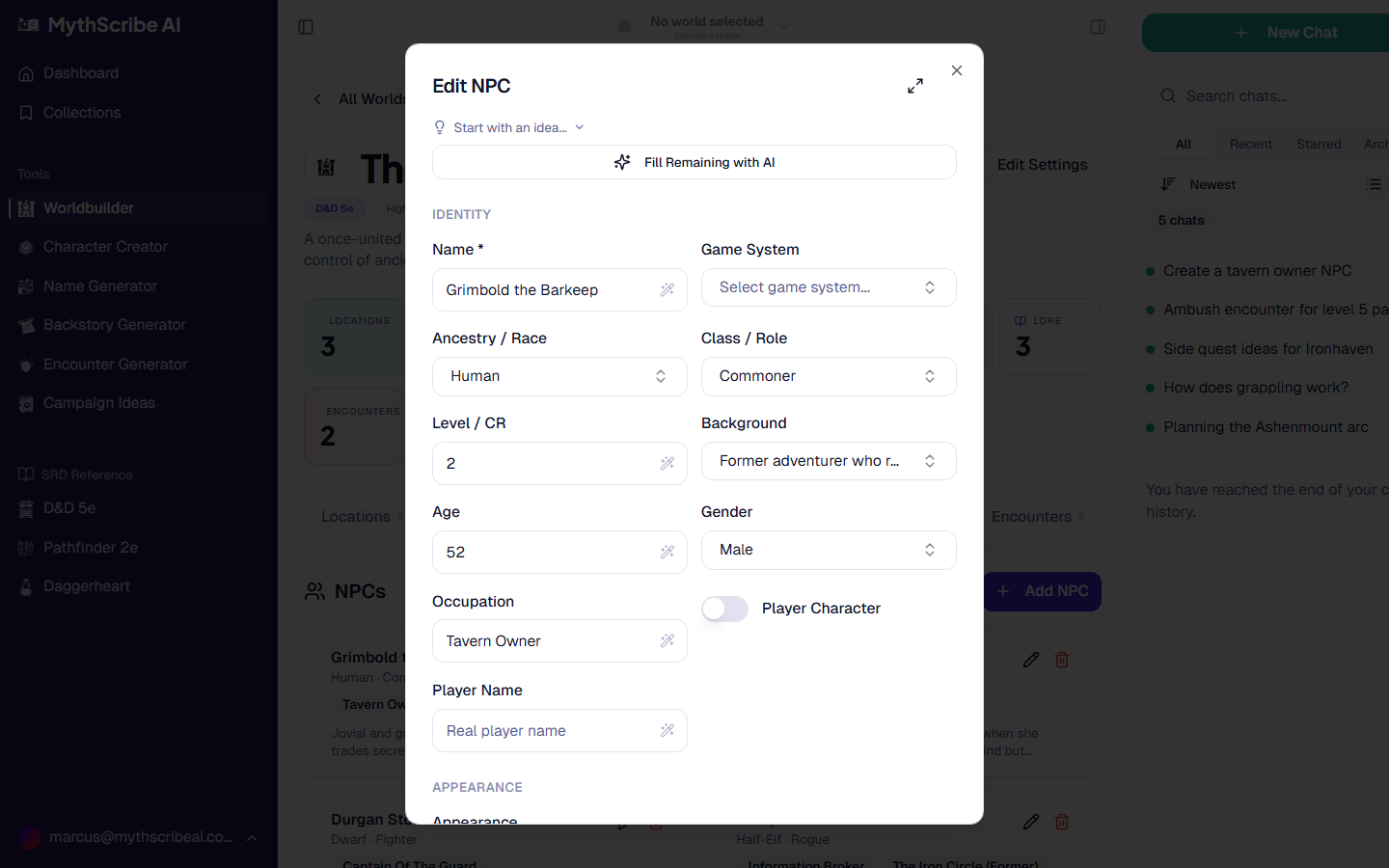This screenshot has width=1389, height=868.
Task: Delete the NPC with the red trash icon
Action: pos(1062,660)
